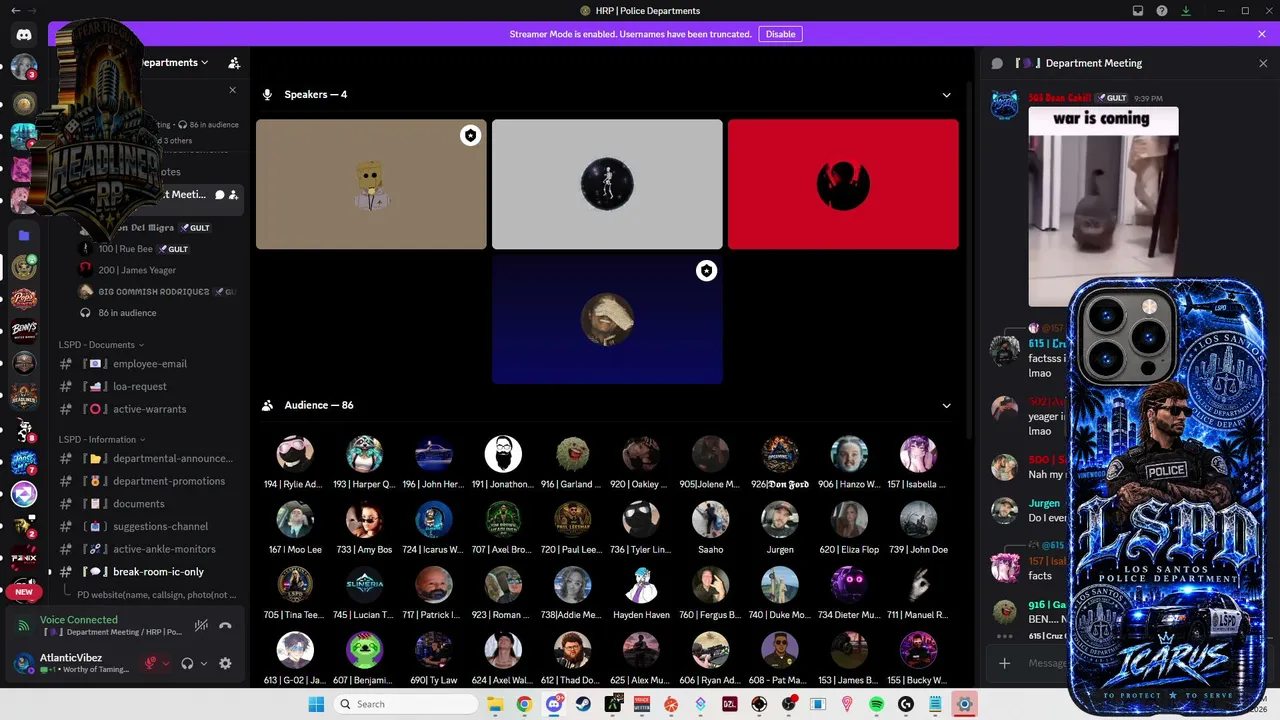The width and height of the screenshot is (1280, 720).
Task: Select the tan speaker tile with box-head avatar
Action: [371, 184]
